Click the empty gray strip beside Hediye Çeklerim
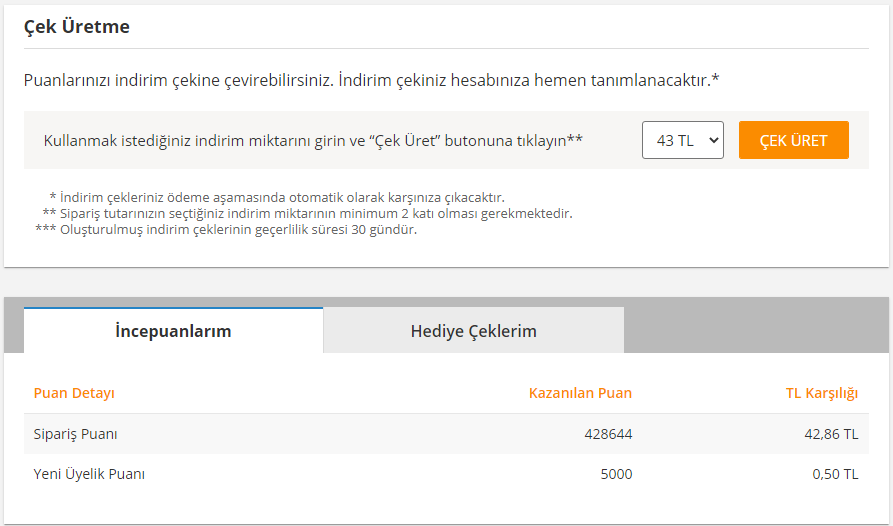Viewport: 893px width, 526px height. [x=755, y=330]
